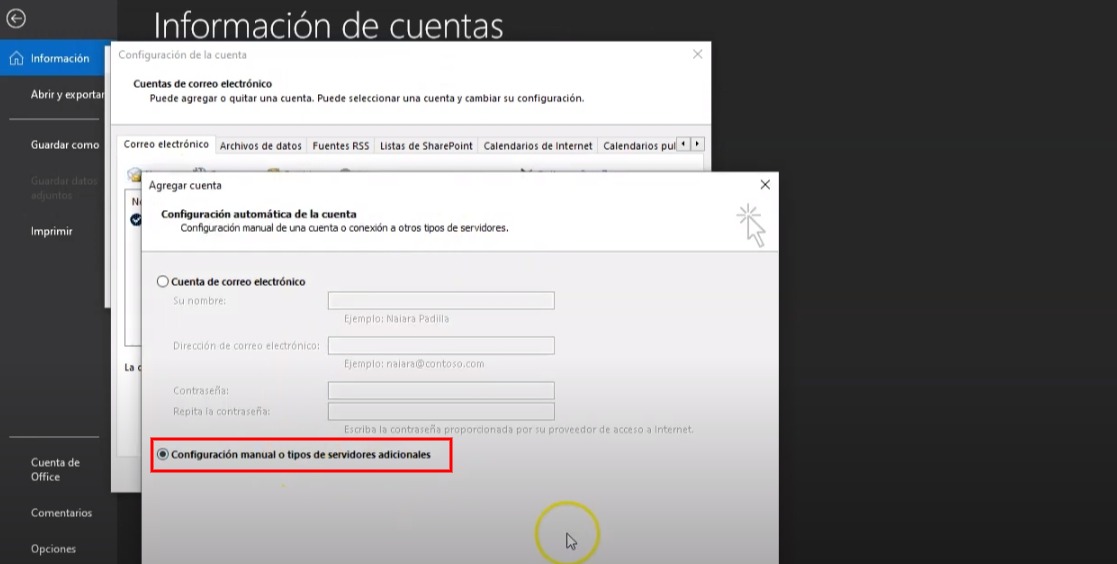Select Cuenta de correo electrónico radio button

(x=163, y=282)
